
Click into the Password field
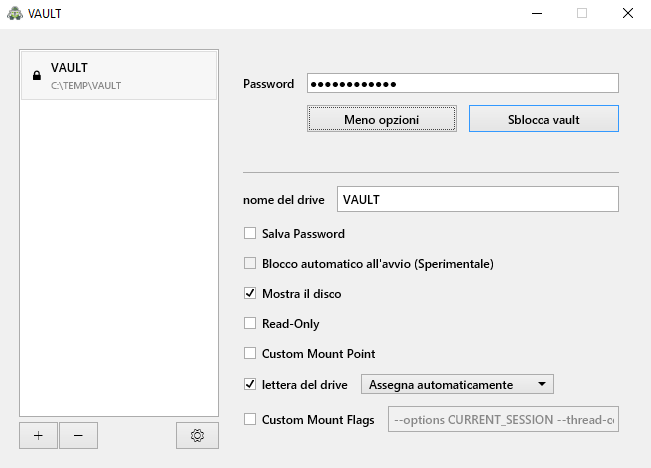pos(463,83)
